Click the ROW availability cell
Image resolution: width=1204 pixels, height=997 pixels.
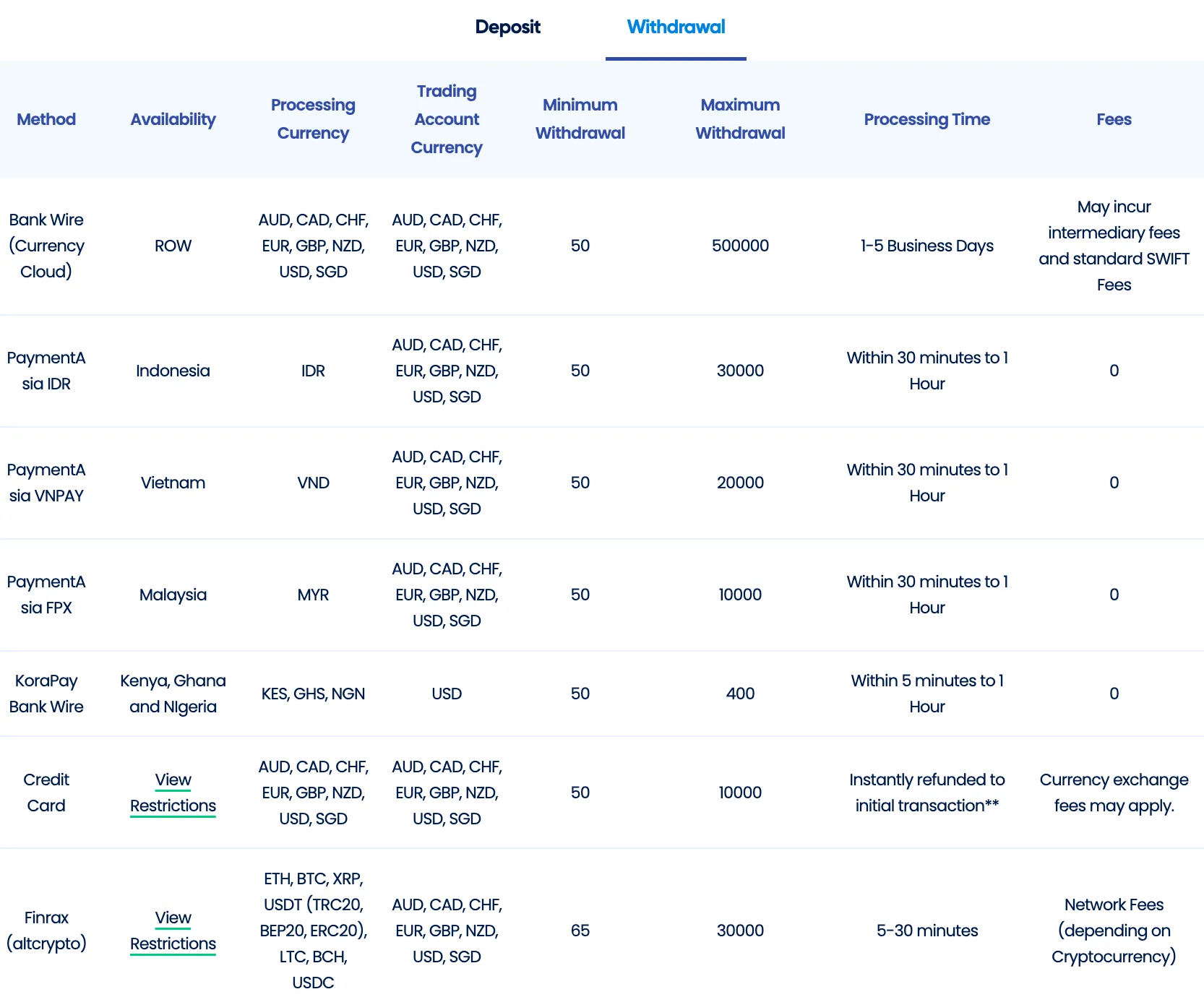(x=173, y=246)
